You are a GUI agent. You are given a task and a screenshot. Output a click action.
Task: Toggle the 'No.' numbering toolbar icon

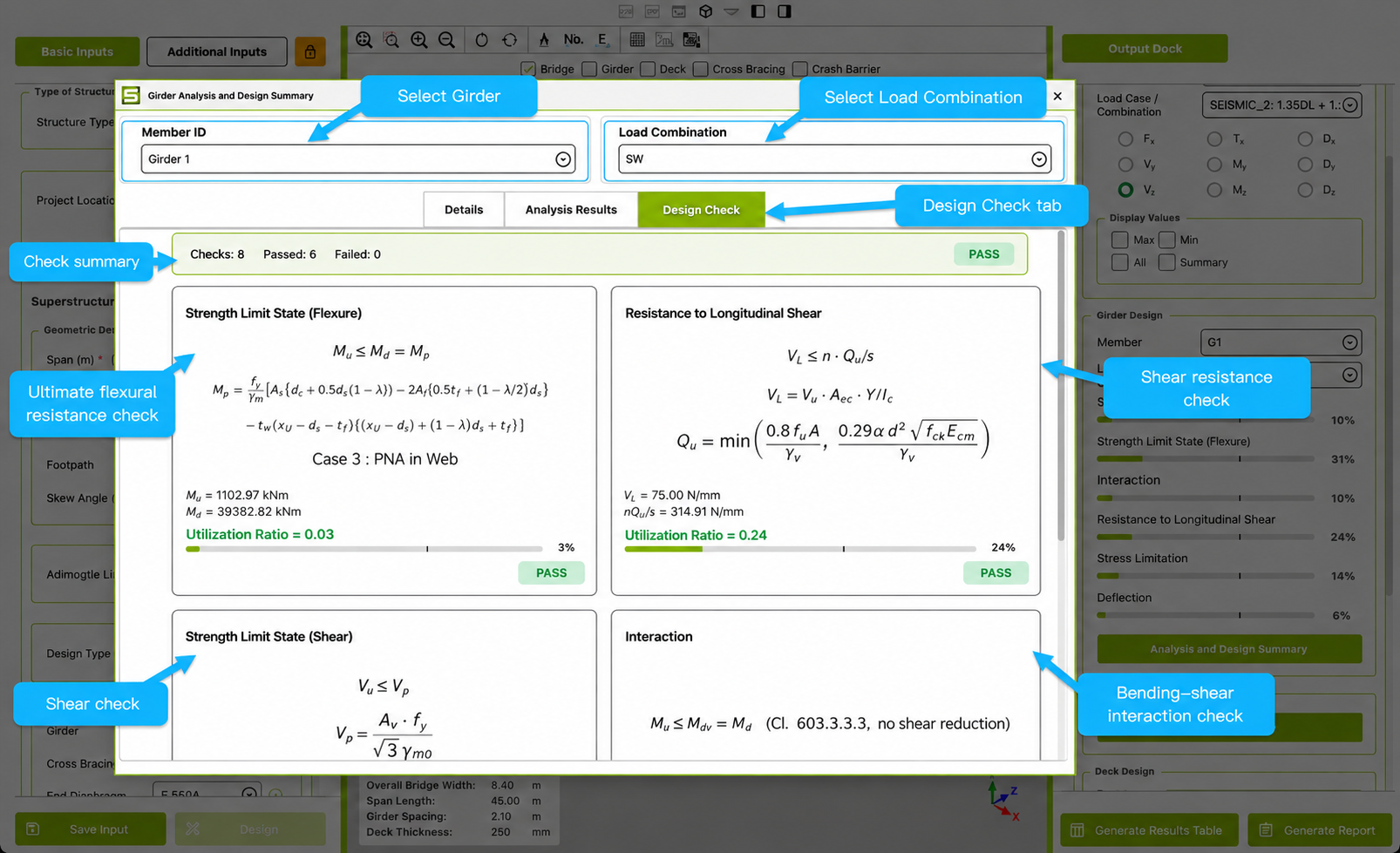[x=573, y=39]
